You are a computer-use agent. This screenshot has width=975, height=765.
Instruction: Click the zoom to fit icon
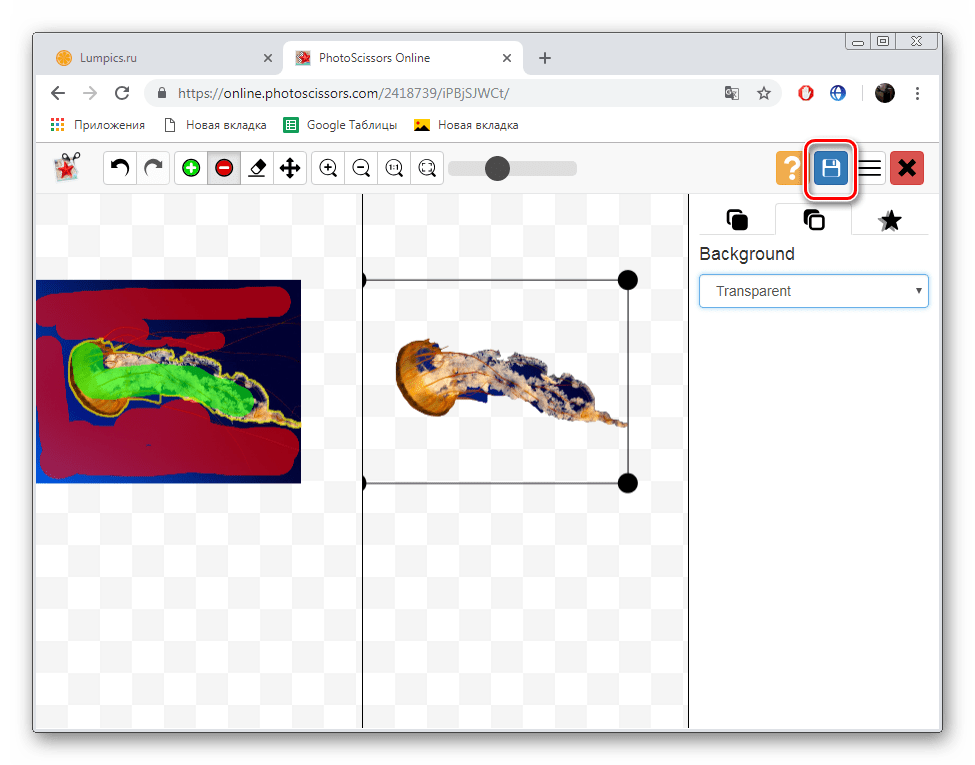[x=427, y=168]
